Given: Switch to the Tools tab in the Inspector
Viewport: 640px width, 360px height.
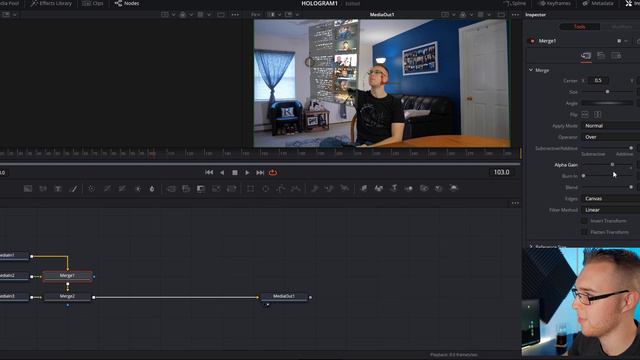Looking at the screenshot, I should coord(580,27).
